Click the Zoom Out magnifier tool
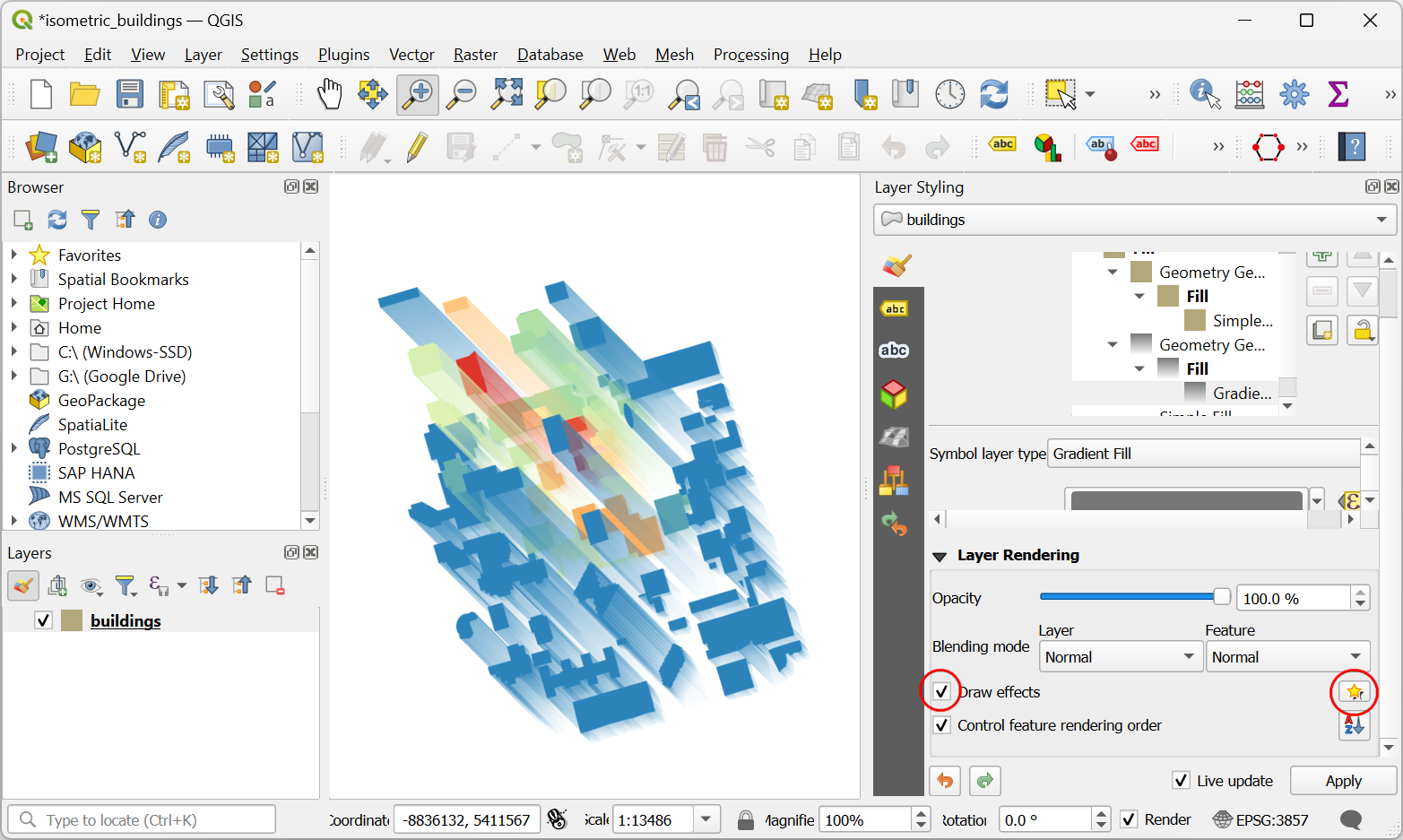The height and width of the screenshot is (840, 1403). click(463, 94)
